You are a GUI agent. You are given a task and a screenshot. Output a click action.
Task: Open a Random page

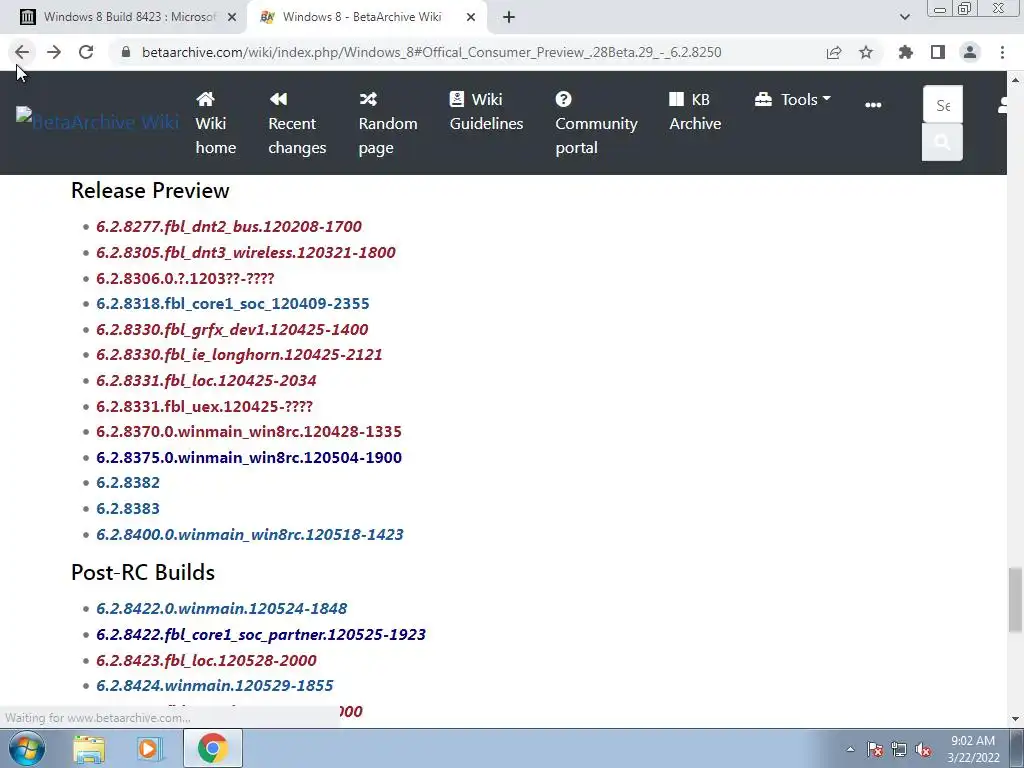388,123
